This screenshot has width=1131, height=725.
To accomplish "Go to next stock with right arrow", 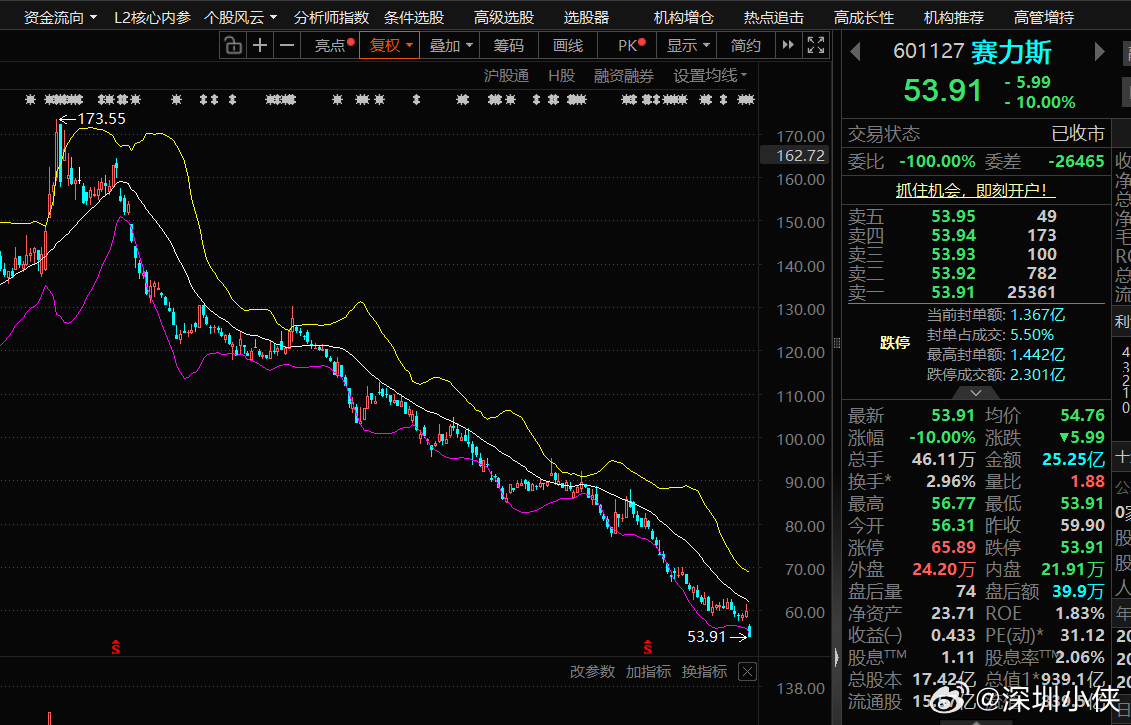I will click(1099, 51).
